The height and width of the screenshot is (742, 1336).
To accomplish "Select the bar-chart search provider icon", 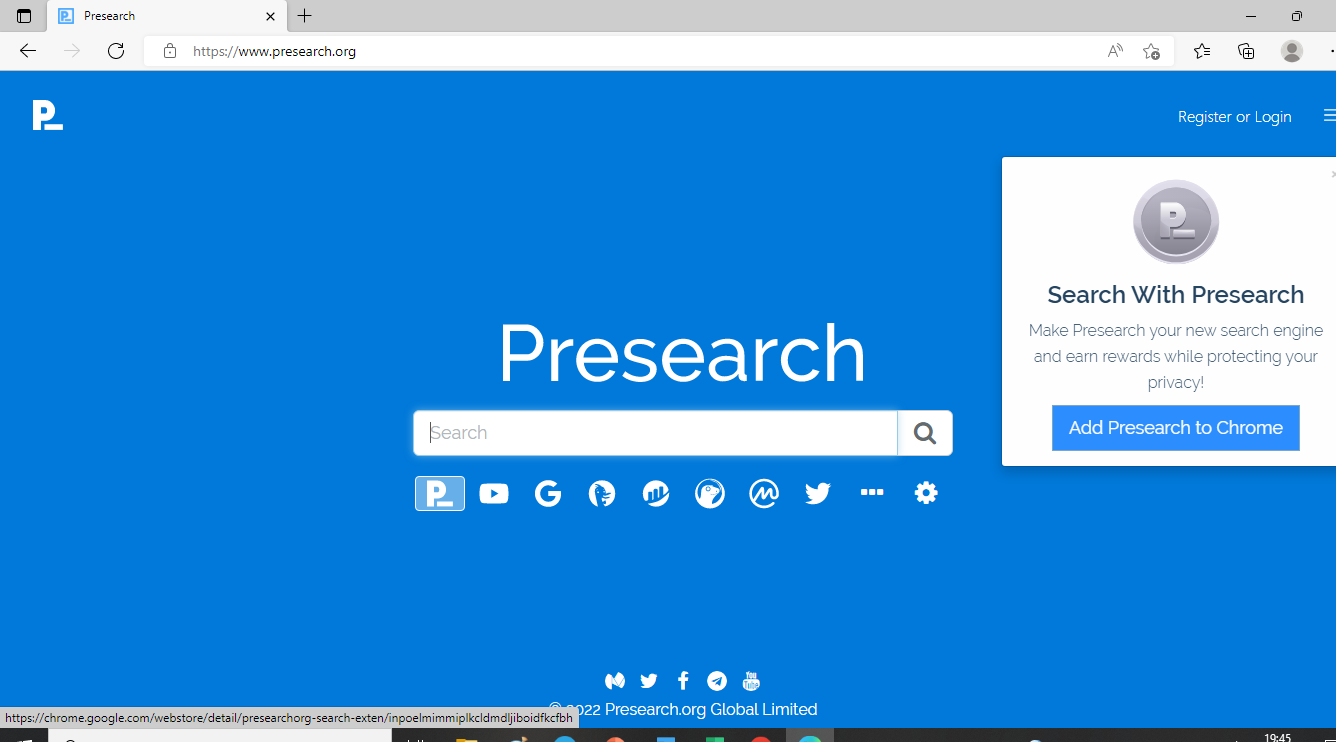I will 656,493.
